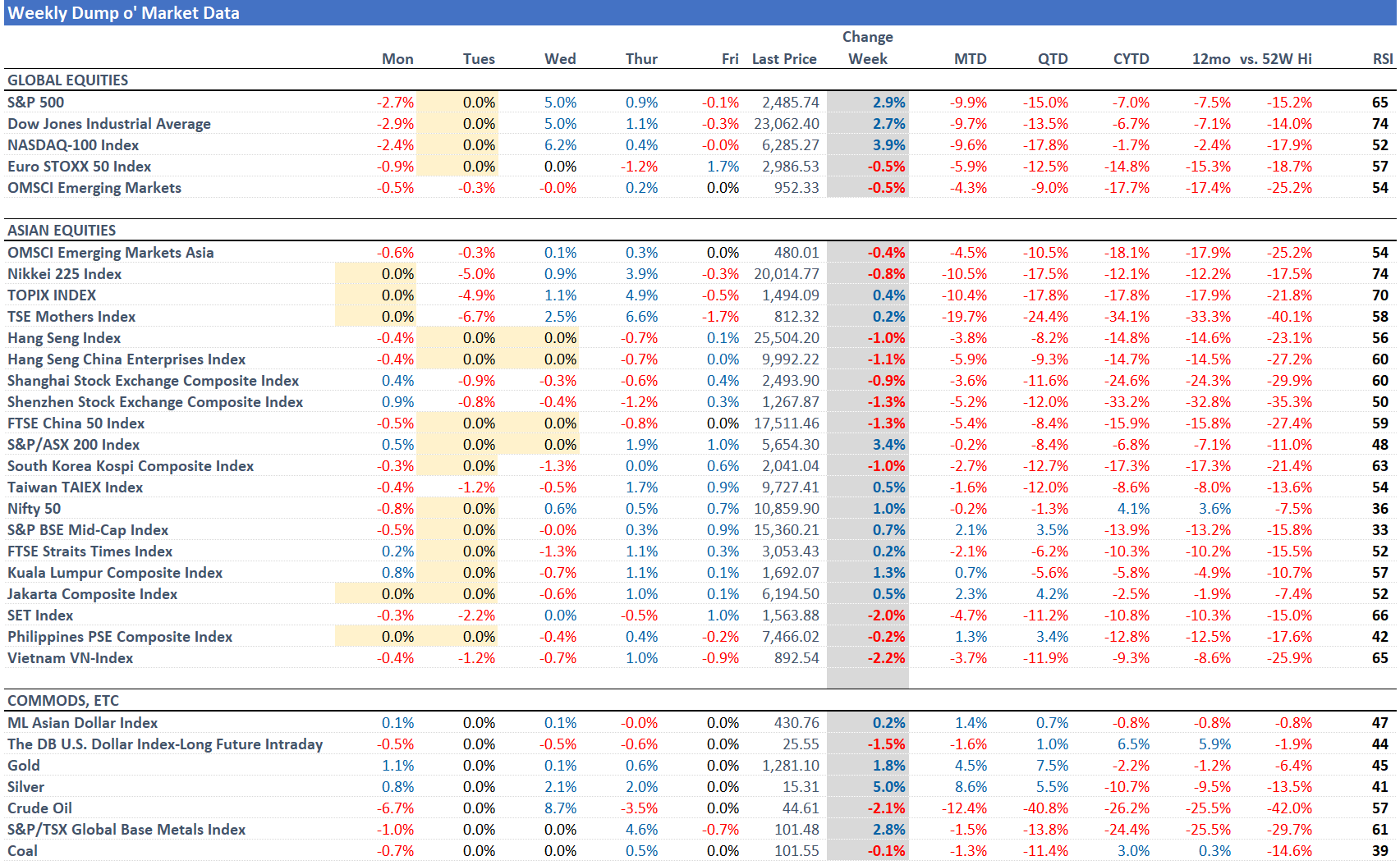Select the Nikkei 225 Index row label
Screen dimensions: 1400x865
click(x=65, y=274)
